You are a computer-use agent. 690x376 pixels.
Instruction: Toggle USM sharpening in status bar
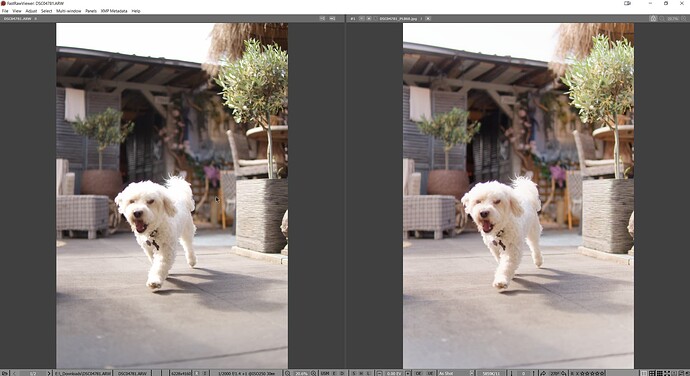click(x=325, y=373)
